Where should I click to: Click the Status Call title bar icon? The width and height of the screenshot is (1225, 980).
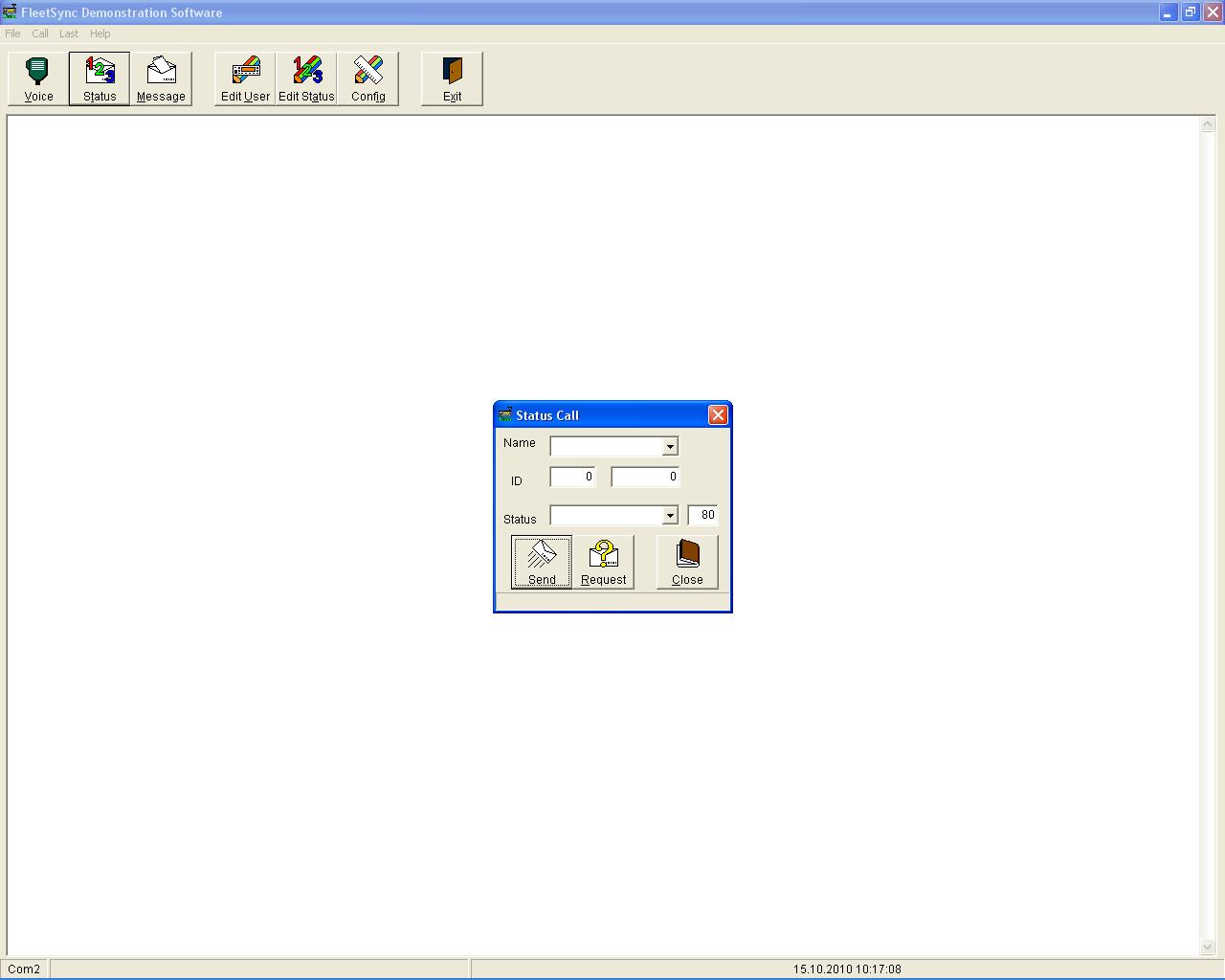pos(505,415)
